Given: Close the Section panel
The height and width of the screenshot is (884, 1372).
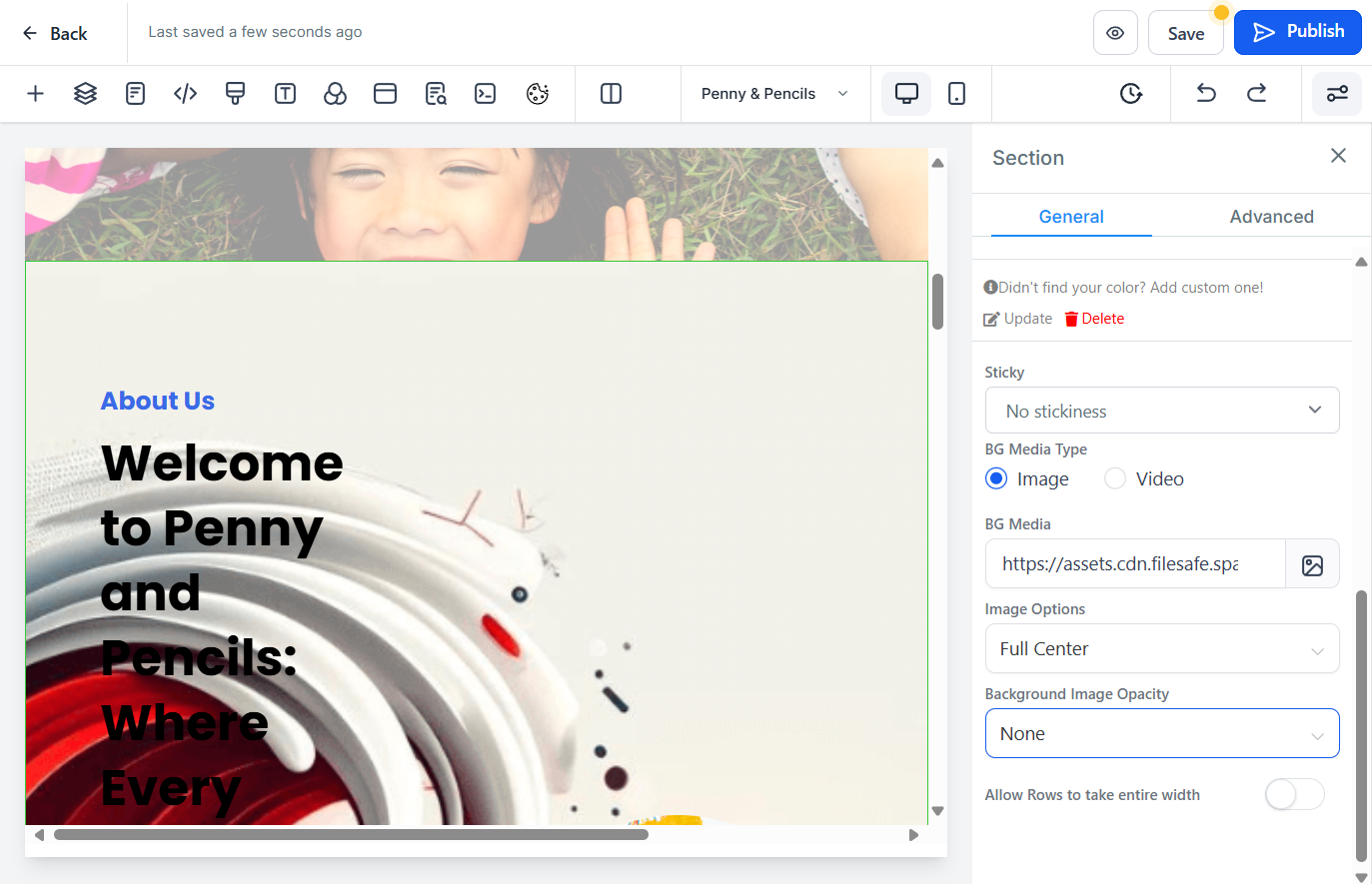Looking at the screenshot, I should [1339, 156].
